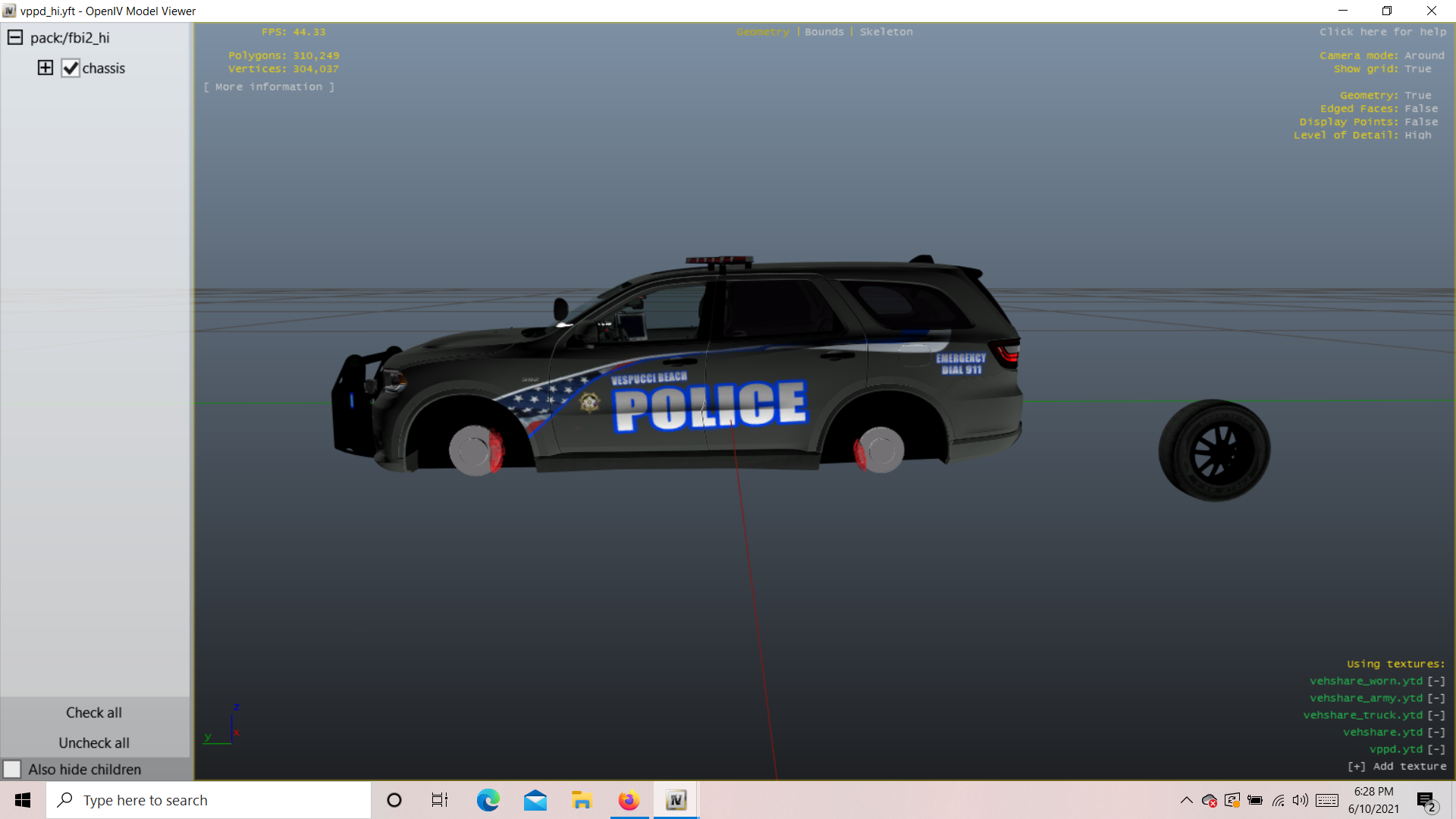
Task: Click the Check all button
Action: coord(94,712)
